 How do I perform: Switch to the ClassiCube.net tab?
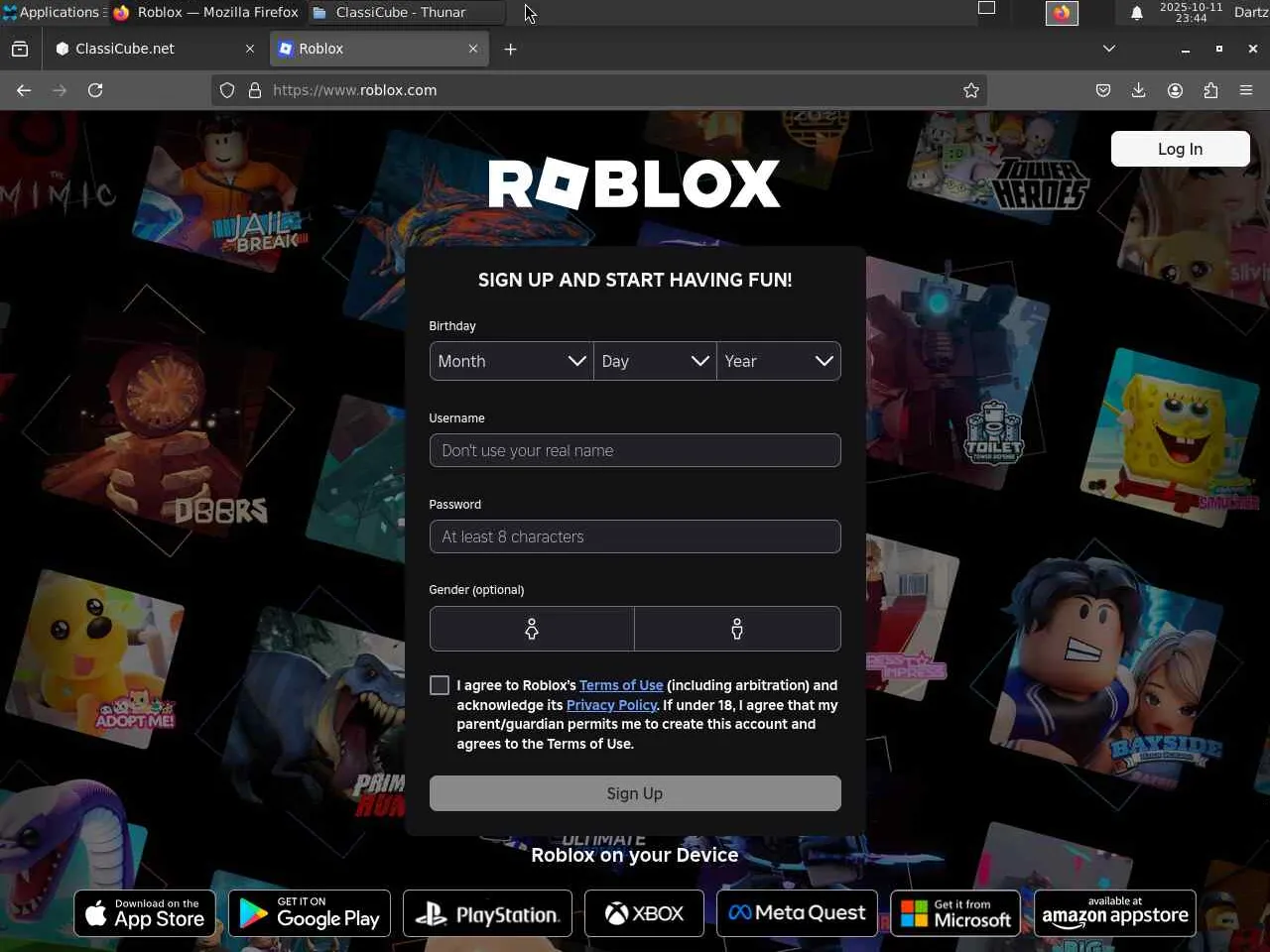coord(156,49)
